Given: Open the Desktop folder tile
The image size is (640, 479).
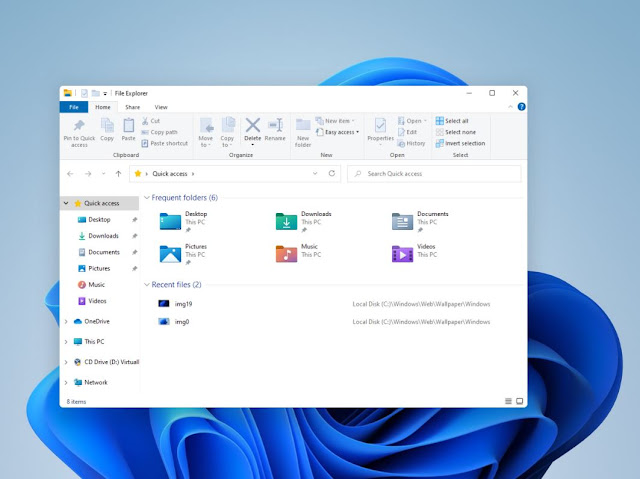Looking at the screenshot, I should (x=183, y=222).
